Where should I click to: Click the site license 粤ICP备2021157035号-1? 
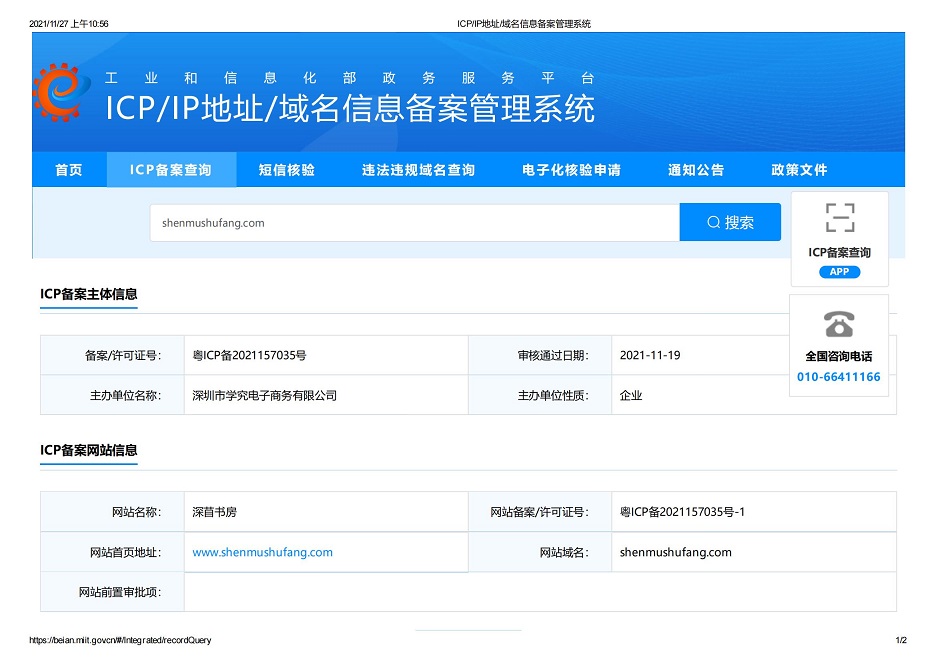click(x=682, y=512)
